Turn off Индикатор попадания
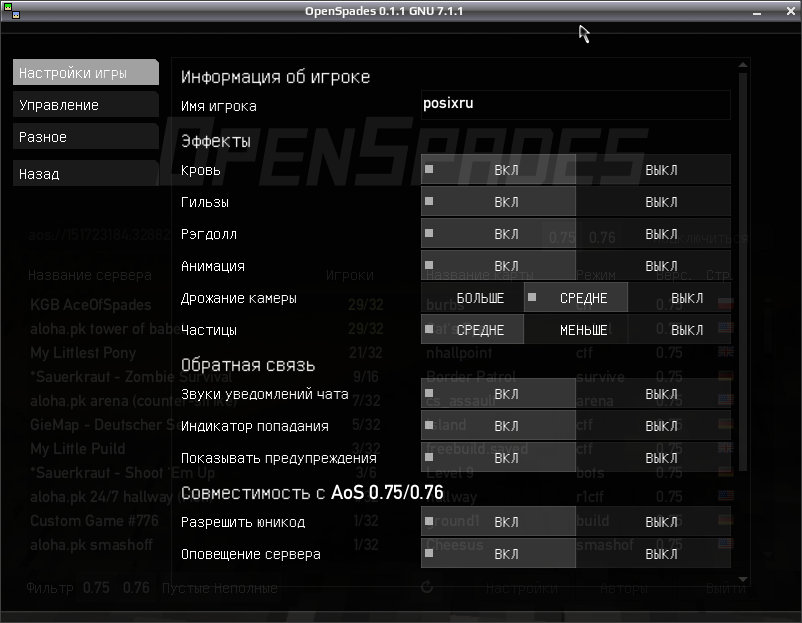Image resolution: width=802 pixels, height=623 pixels. (653, 426)
